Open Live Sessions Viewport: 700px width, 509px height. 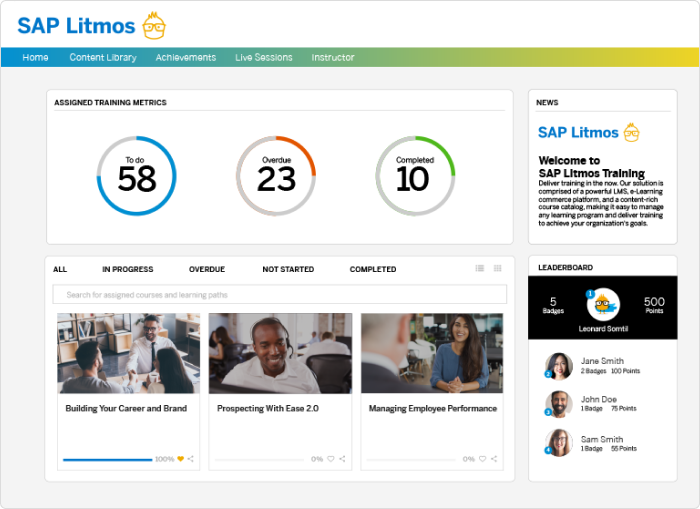pos(264,57)
